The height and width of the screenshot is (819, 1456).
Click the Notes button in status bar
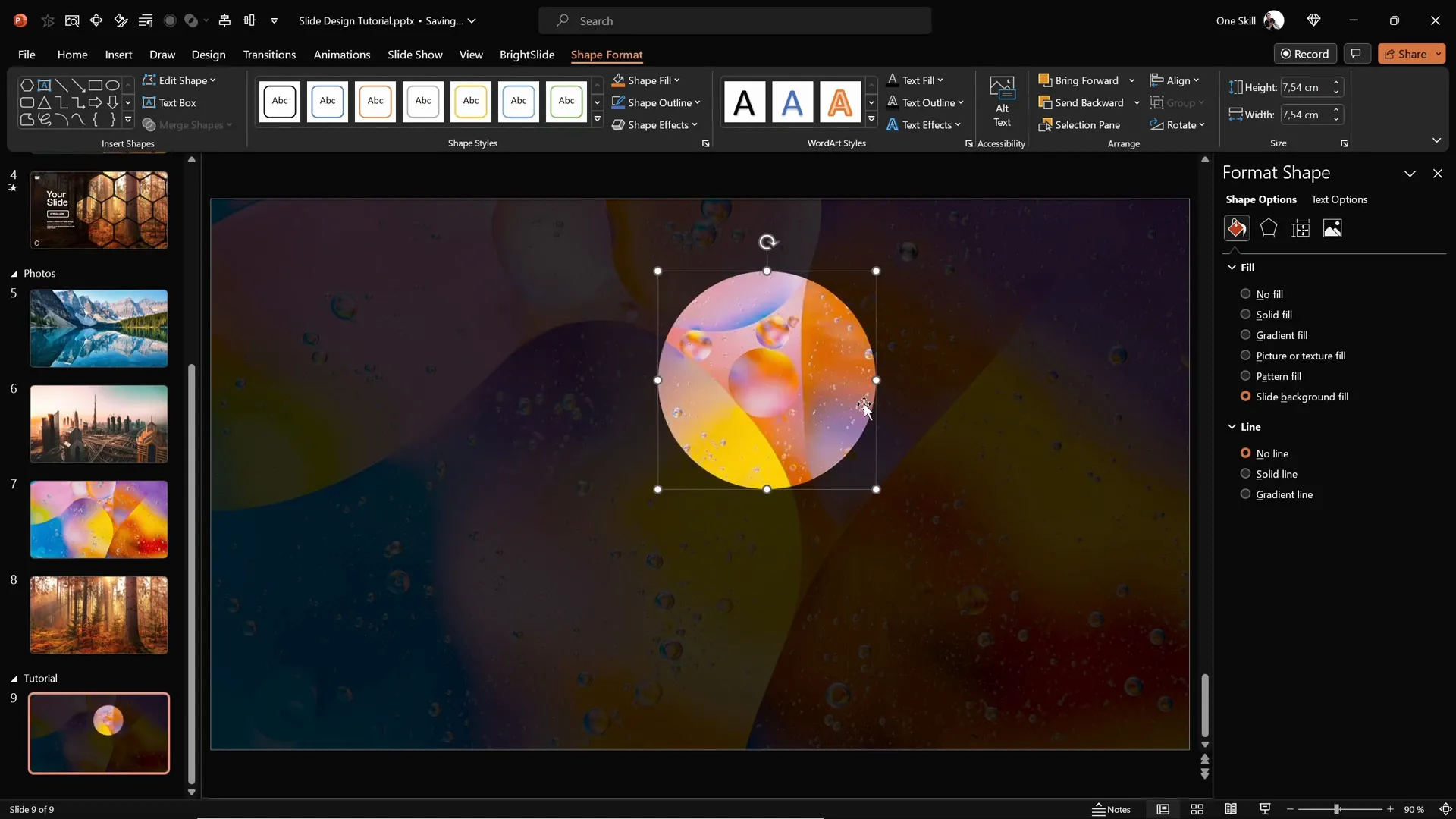(x=1112, y=809)
